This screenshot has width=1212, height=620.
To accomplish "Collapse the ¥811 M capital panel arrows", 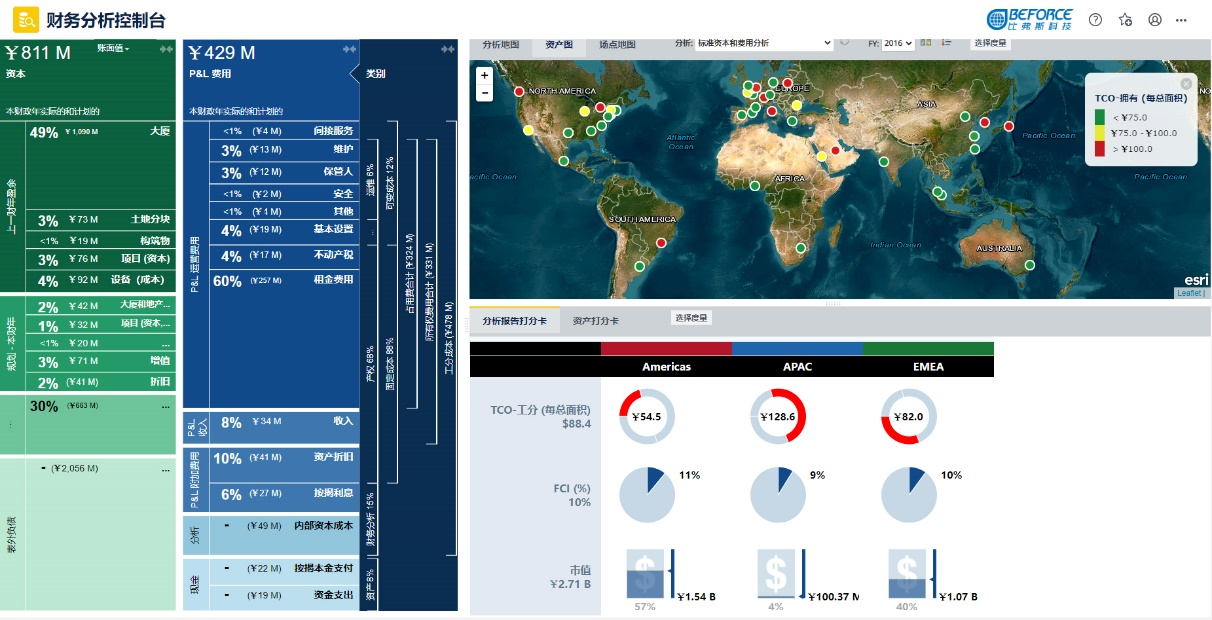I will 164,49.
